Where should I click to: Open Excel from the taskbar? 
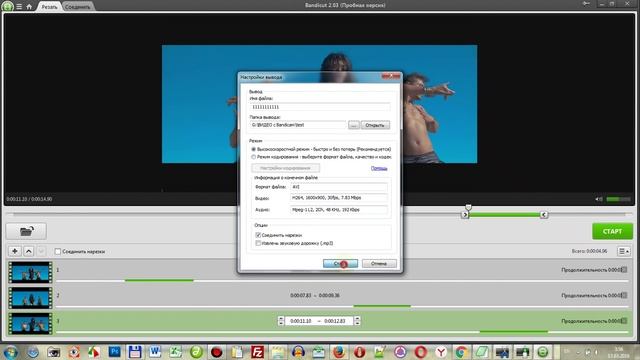(x=176, y=352)
